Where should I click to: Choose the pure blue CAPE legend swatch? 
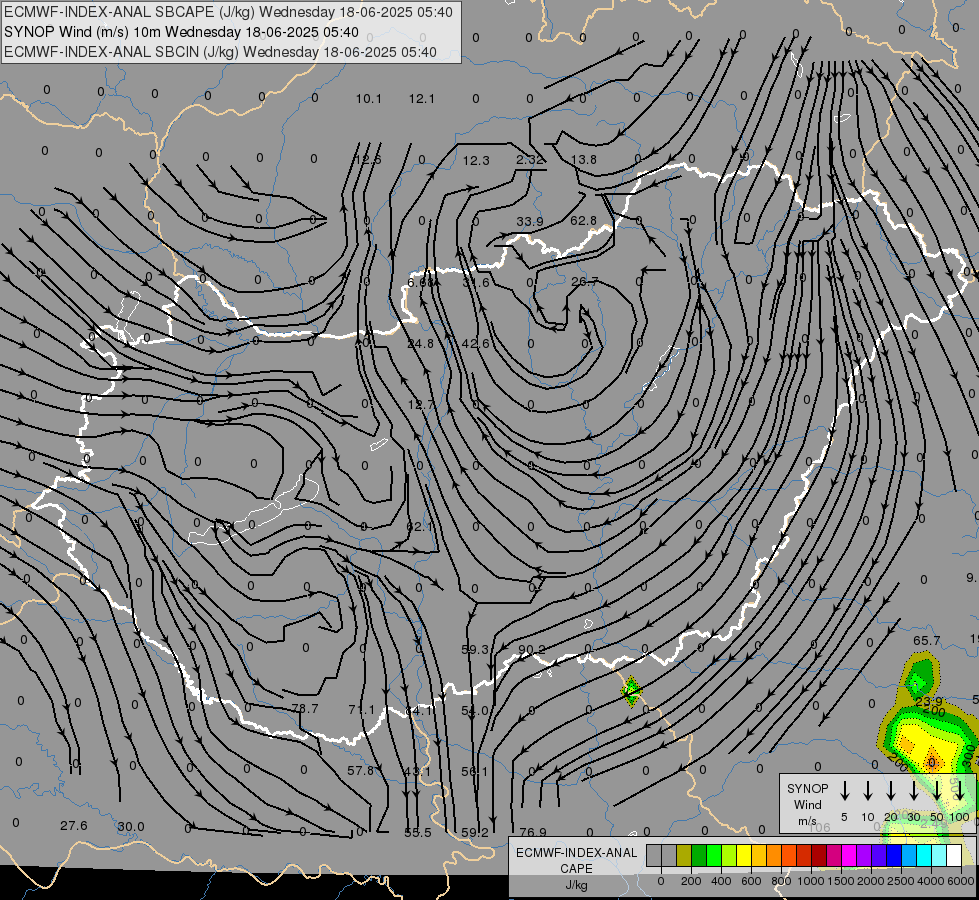pos(893,855)
